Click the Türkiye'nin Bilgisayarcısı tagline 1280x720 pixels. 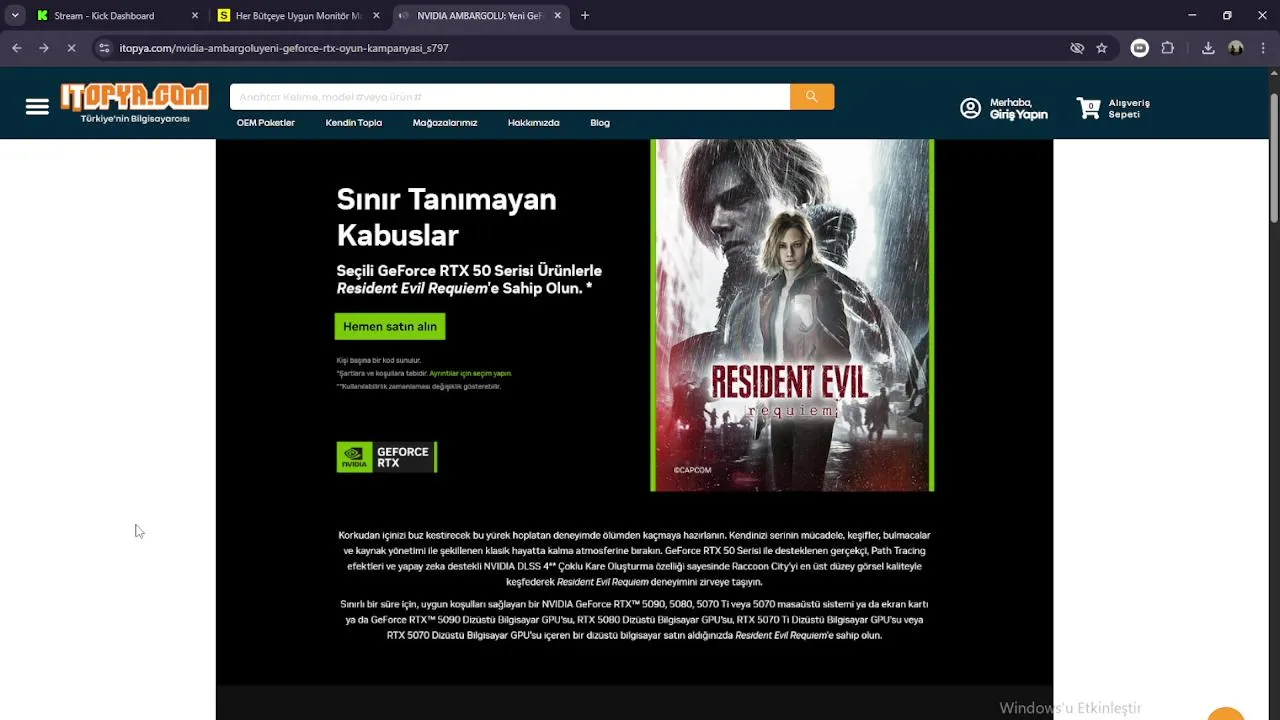[x=135, y=119]
